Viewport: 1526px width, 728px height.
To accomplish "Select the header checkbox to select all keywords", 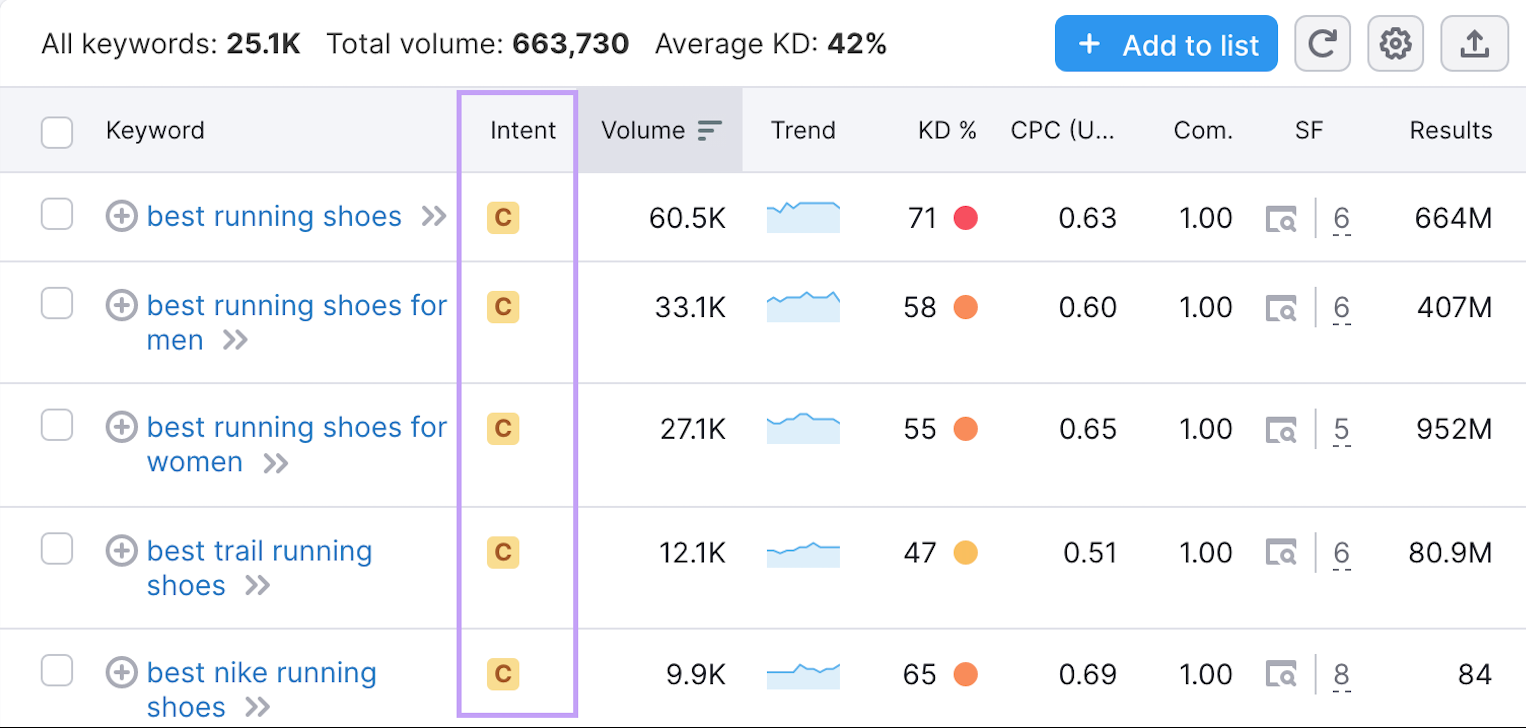I will pyautogui.click(x=57, y=130).
